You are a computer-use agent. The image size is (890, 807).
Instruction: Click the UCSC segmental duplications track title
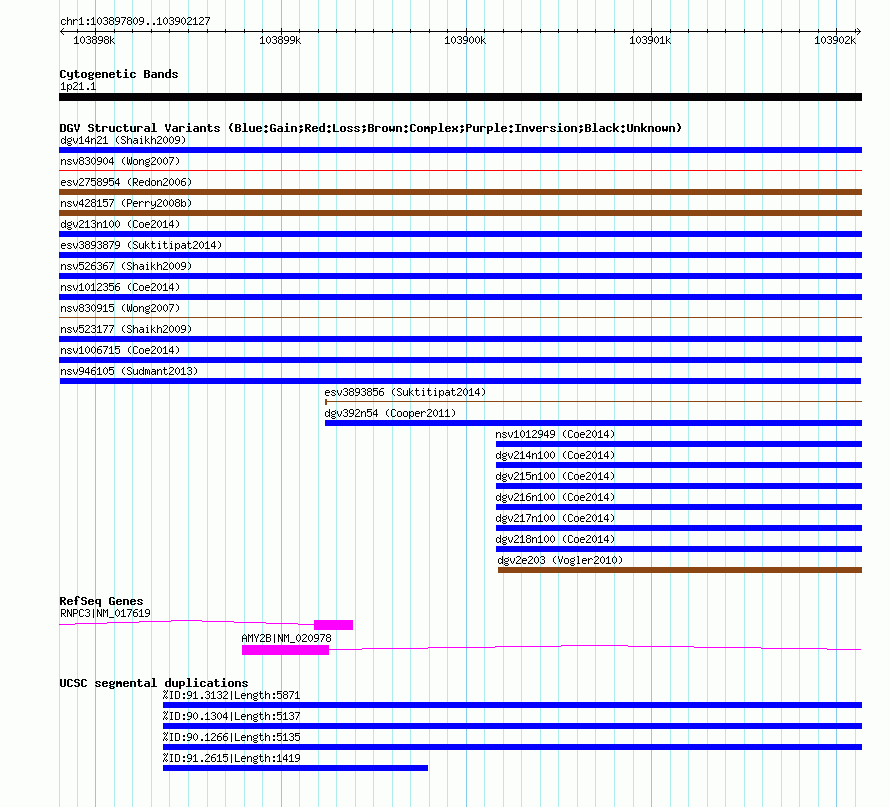(x=154, y=683)
